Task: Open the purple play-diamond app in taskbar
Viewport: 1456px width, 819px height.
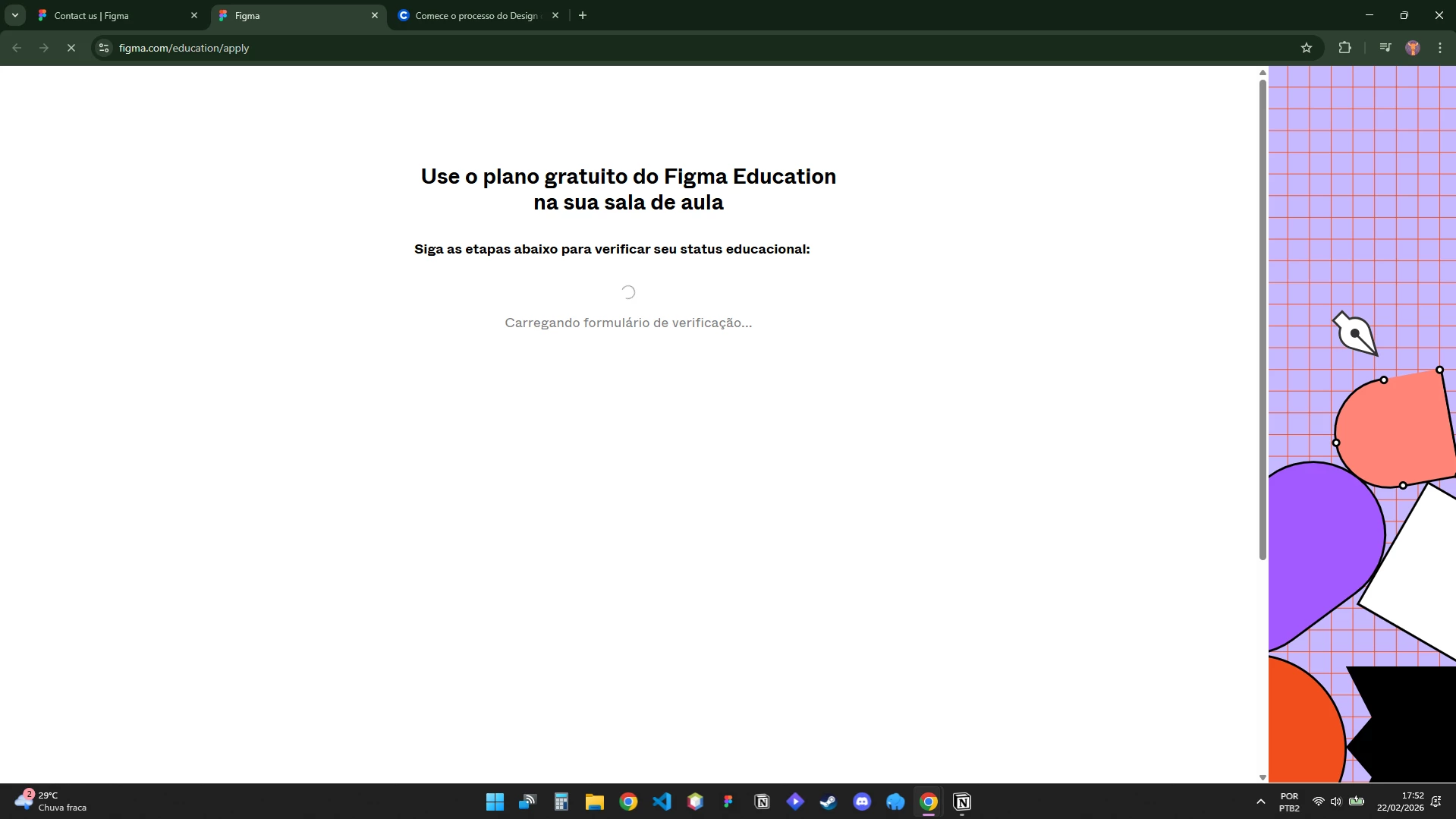Action: coord(795,802)
